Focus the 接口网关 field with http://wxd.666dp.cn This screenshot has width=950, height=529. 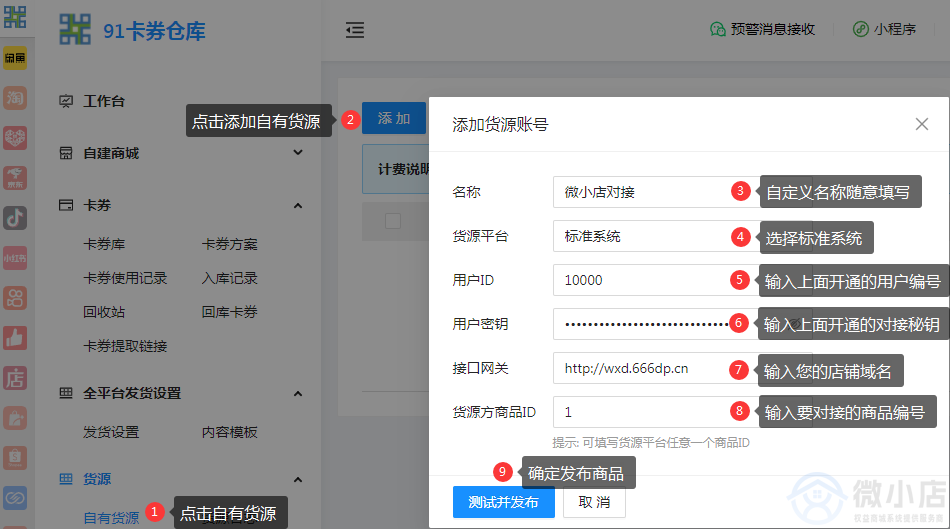tap(682, 368)
